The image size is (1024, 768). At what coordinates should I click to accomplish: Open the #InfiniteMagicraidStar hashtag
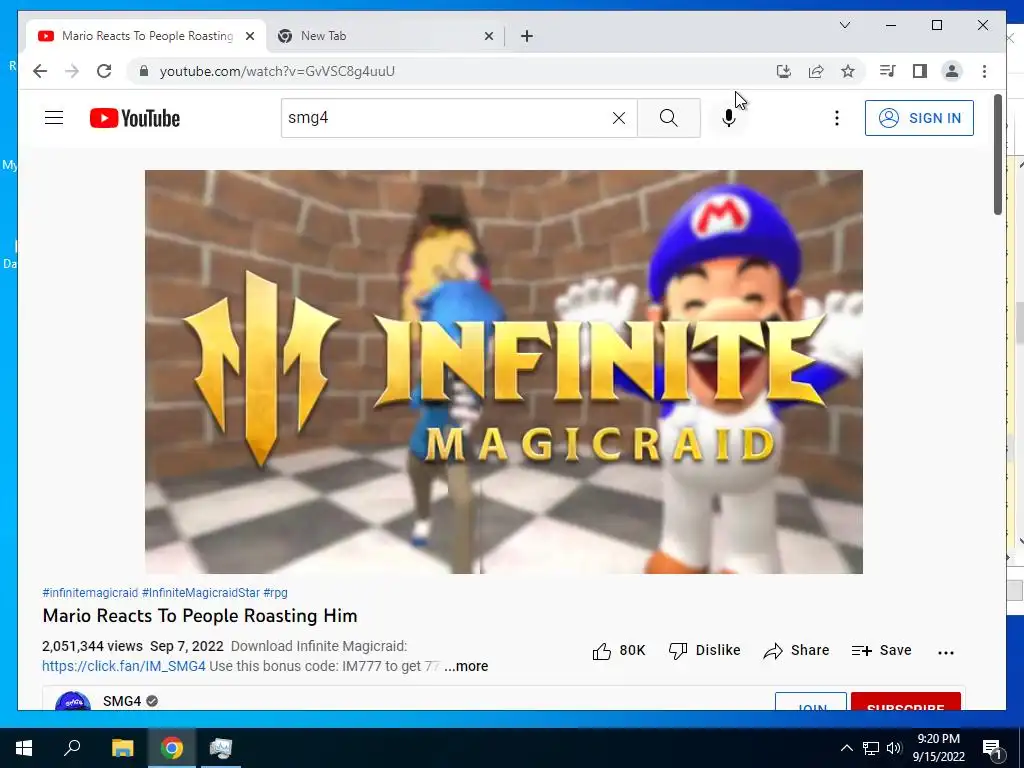coord(201,592)
